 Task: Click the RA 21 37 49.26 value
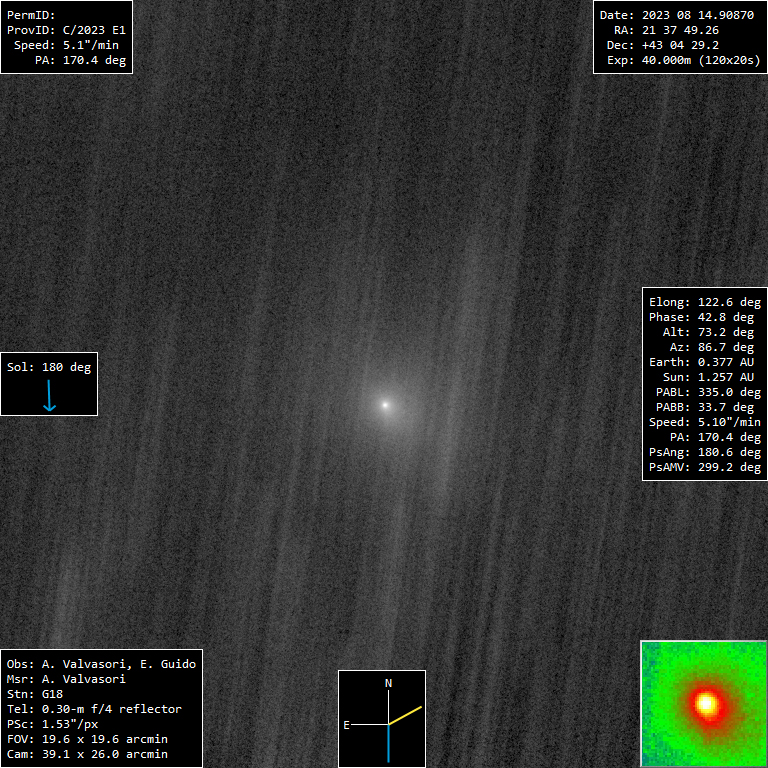point(673,30)
